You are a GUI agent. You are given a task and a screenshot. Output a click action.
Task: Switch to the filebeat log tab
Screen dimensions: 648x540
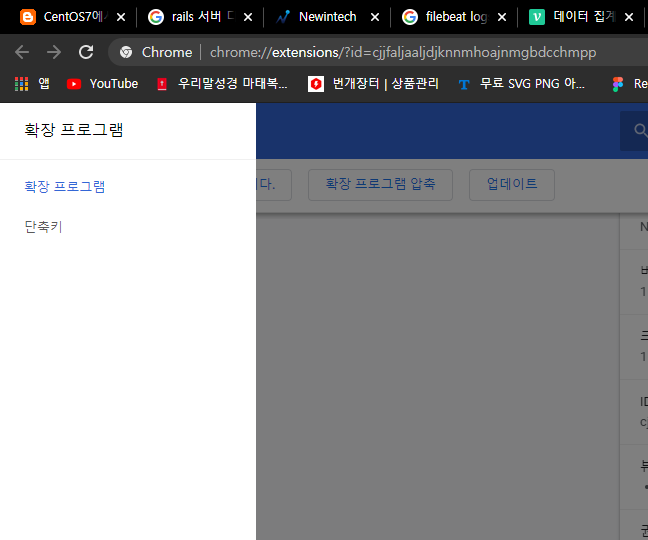447,17
